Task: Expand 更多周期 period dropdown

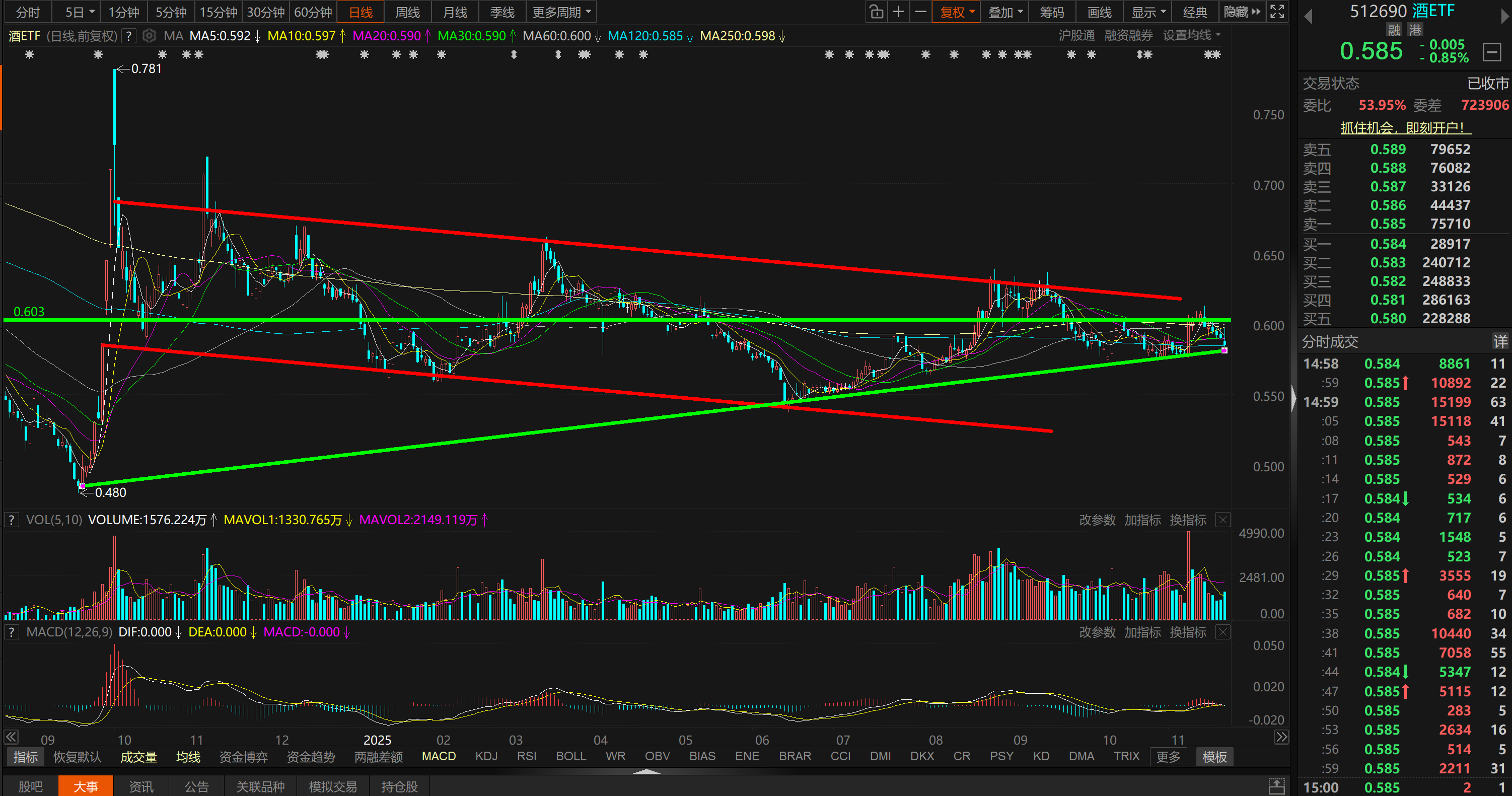Action: [x=561, y=12]
